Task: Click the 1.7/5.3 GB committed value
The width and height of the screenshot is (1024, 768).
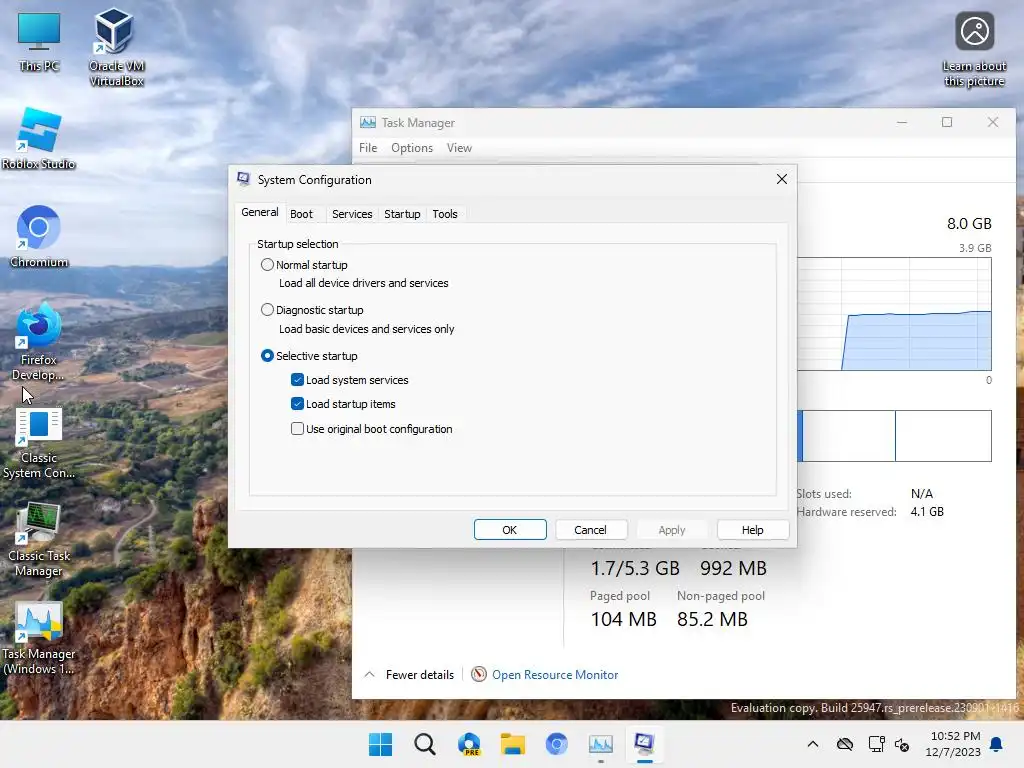Action: tap(634, 568)
